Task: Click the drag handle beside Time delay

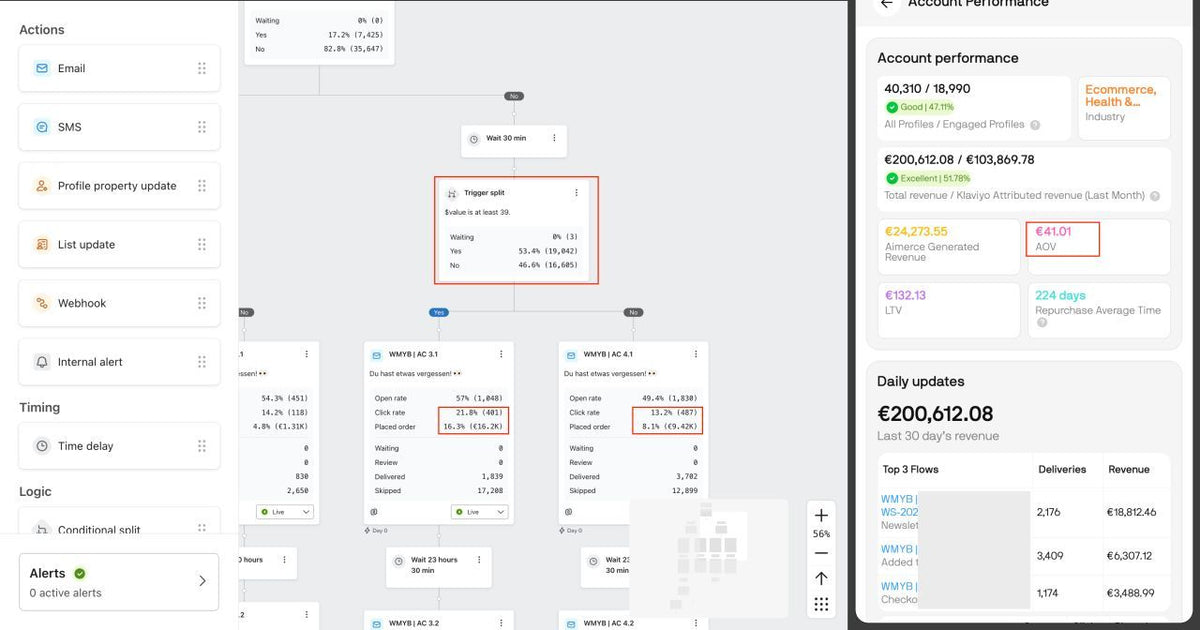Action: [x=202, y=446]
